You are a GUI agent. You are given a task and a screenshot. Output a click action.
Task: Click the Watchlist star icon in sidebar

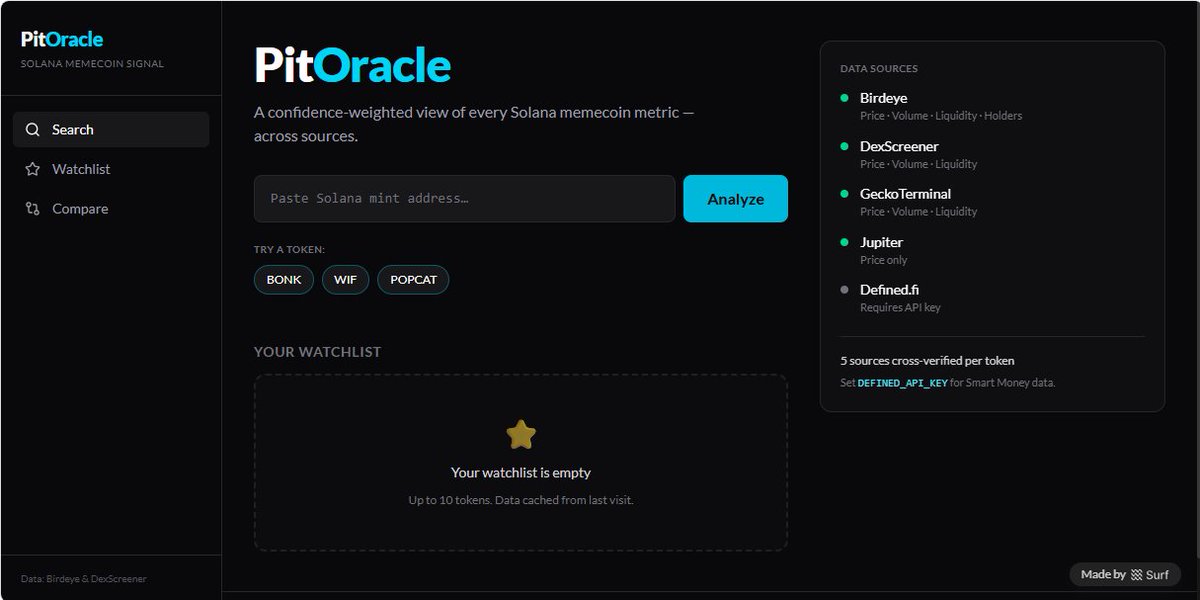33,170
